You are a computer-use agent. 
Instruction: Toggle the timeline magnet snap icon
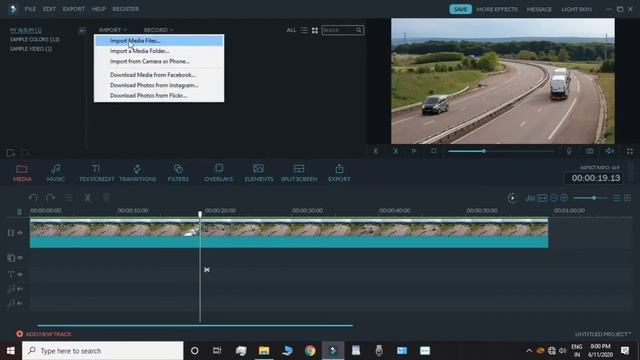(19, 211)
